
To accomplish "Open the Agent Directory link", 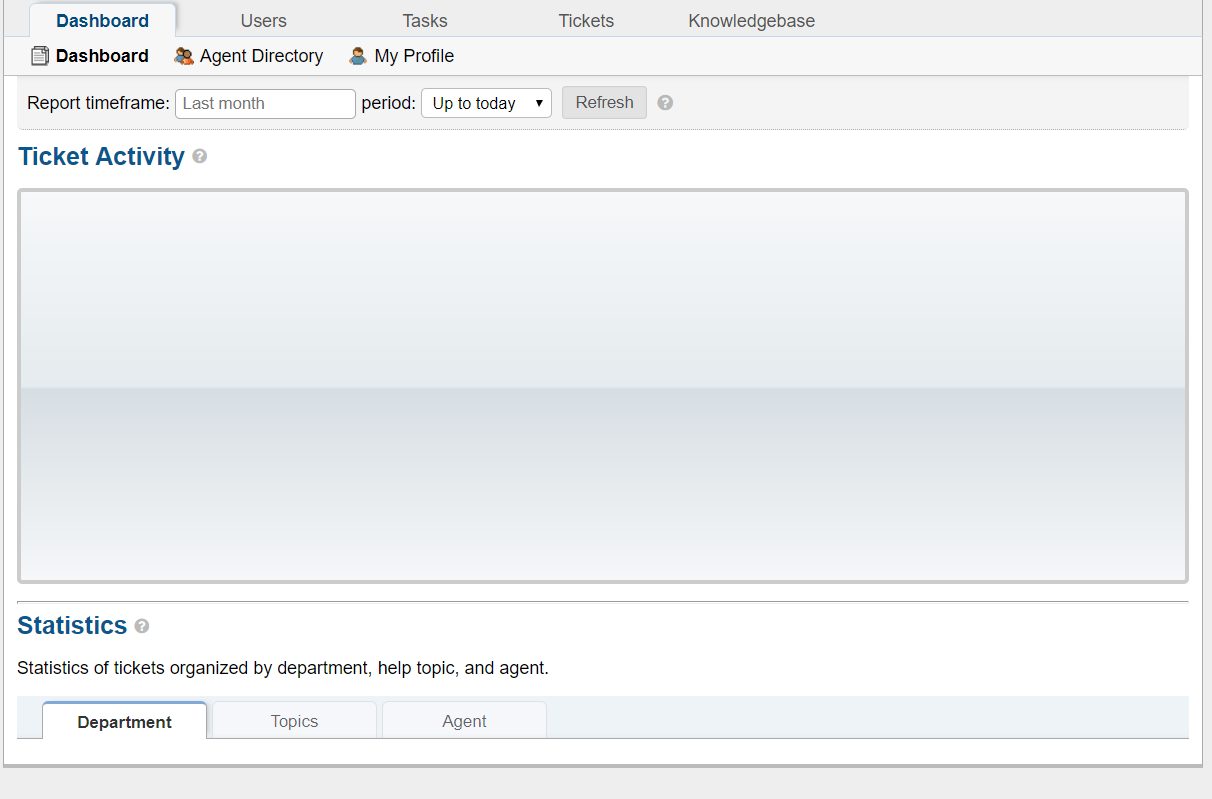I will pyautogui.click(x=261, y=56).
